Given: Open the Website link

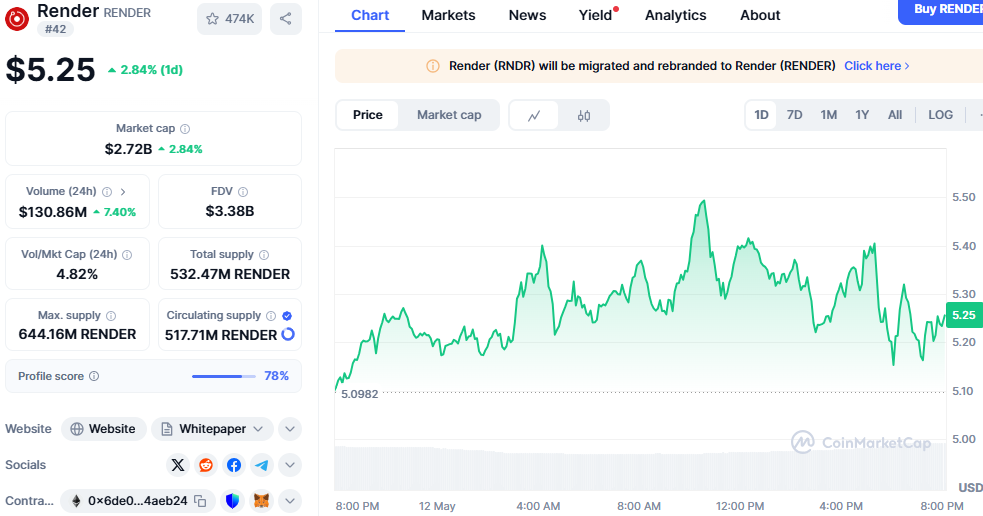Looking at the screenshot, I should [x=103, y=429].
